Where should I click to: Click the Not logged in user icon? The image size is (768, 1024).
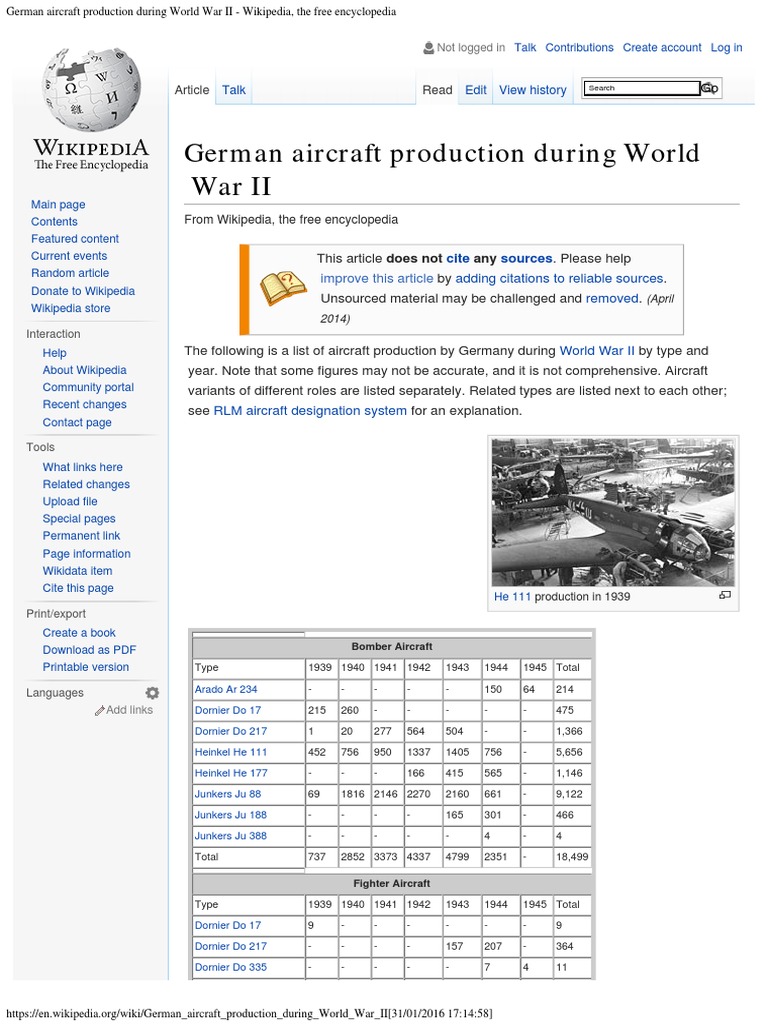[x=429, y=47]
